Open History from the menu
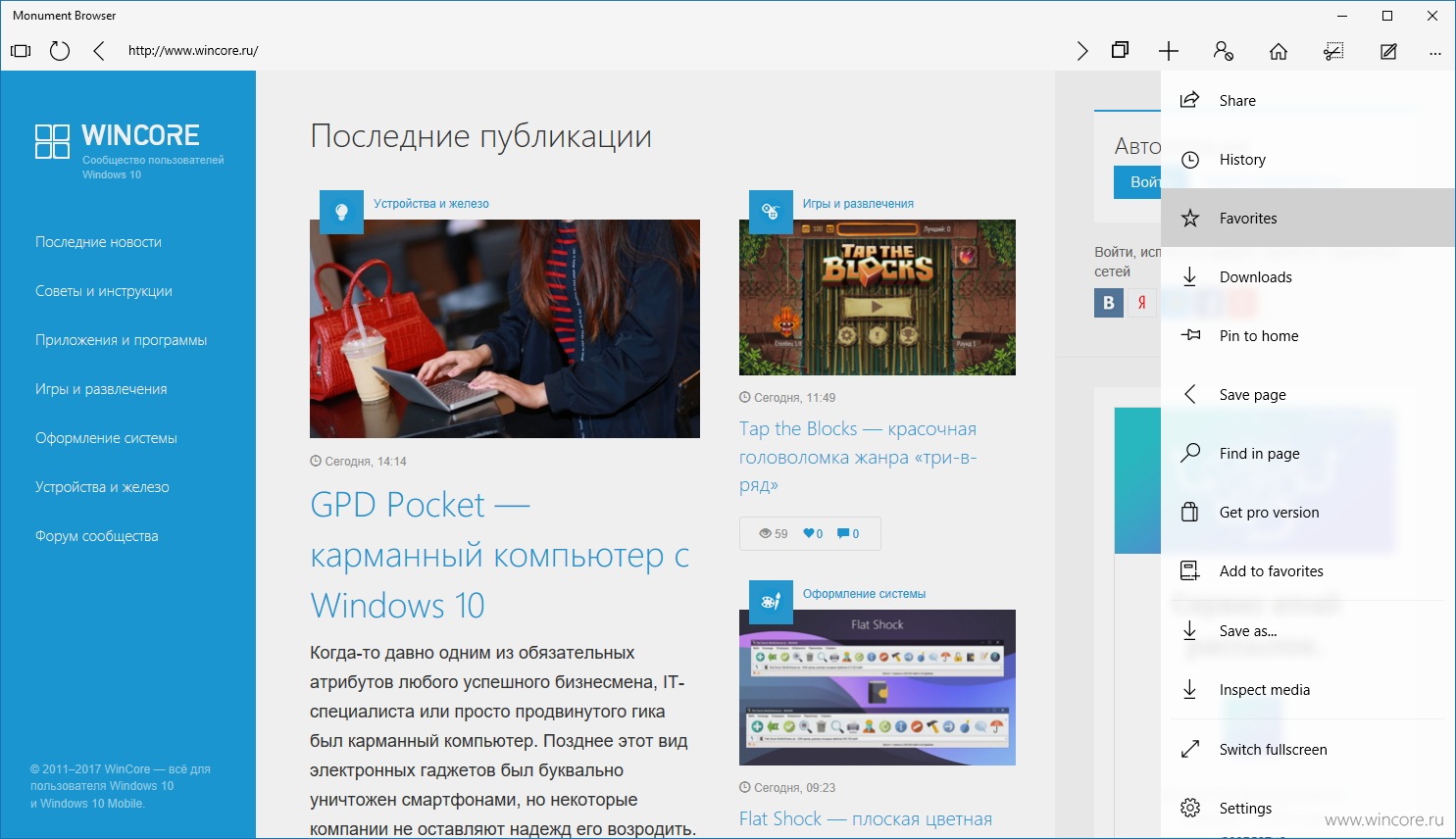This screenshot has height=839, width=1456. [x=1308, y=159]
